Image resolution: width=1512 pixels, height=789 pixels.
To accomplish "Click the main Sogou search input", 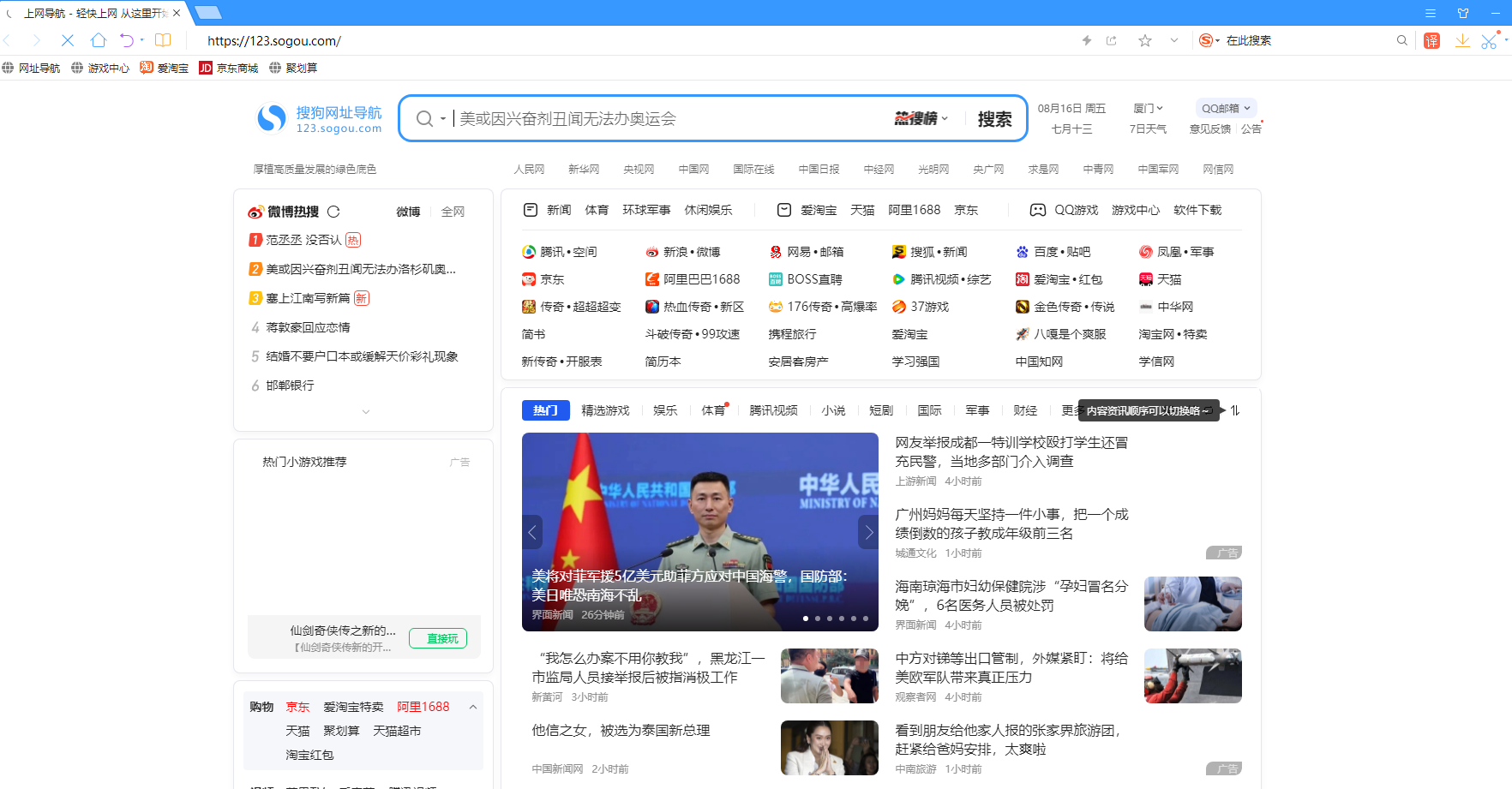I will (x=673, y=119).
